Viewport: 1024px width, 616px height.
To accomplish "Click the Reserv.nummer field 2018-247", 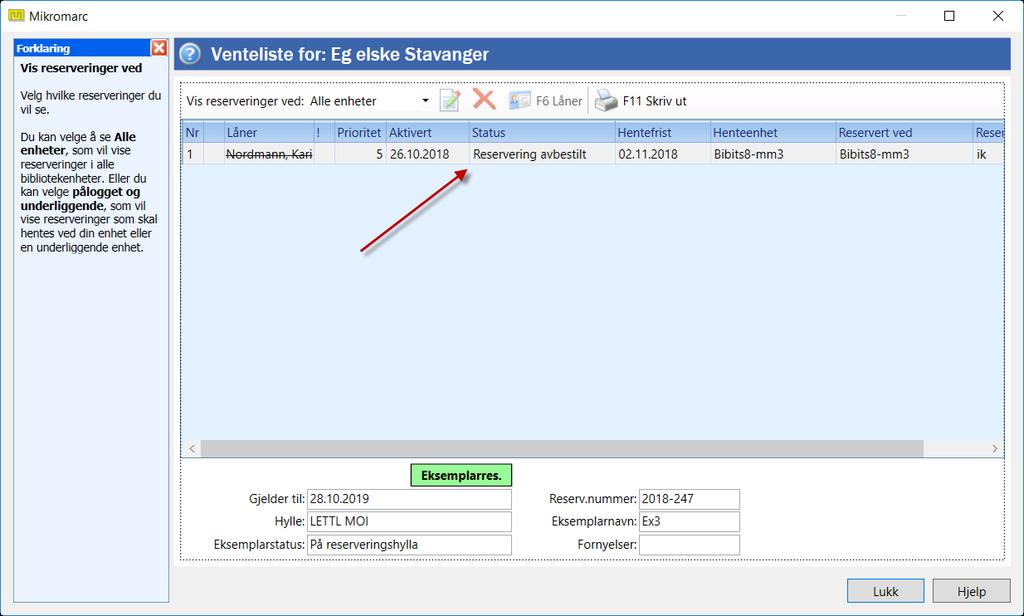I will [689, 498].
